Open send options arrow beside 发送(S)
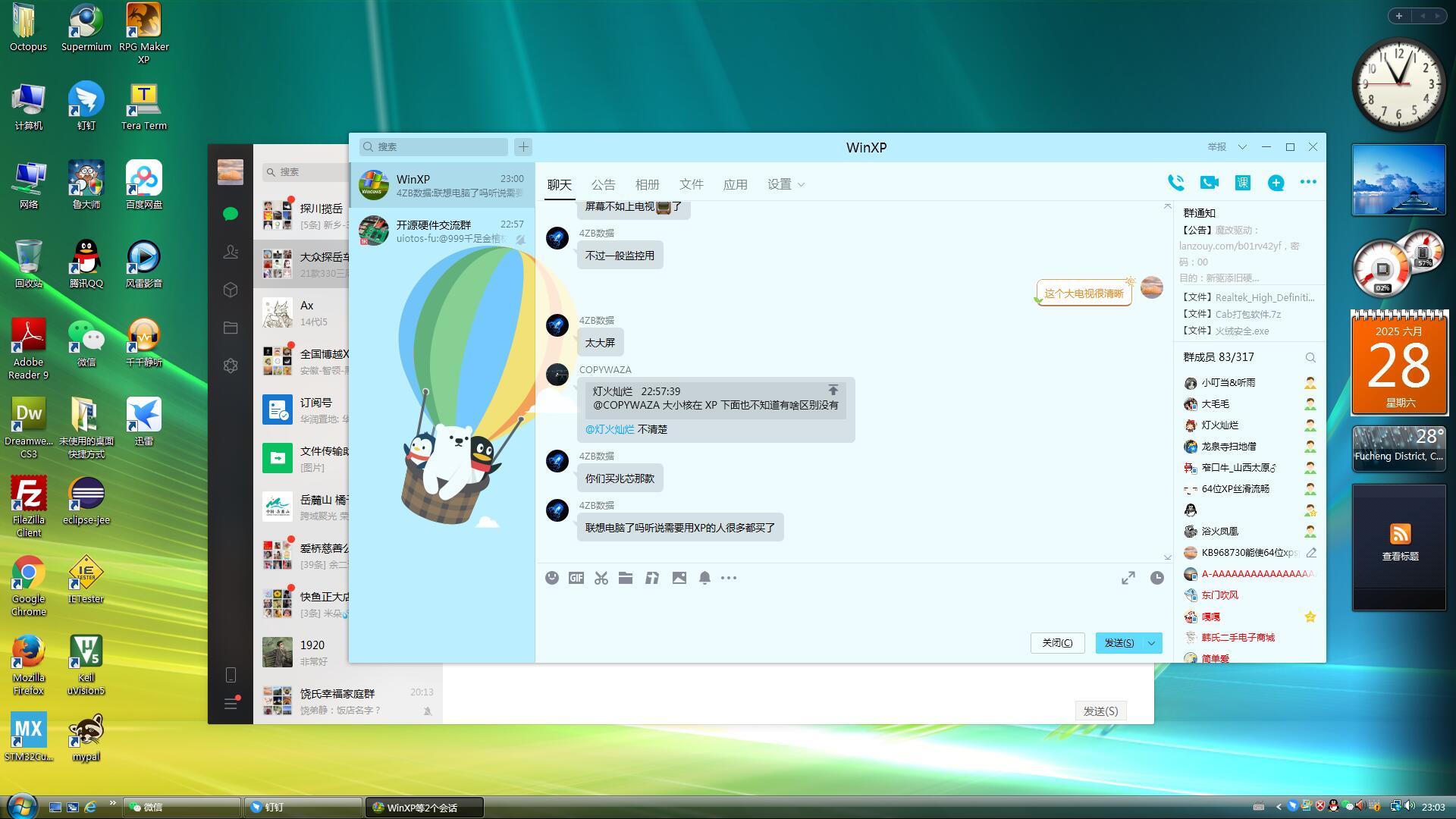Screen dimensions: 1456x819 click(x=1151, y=643)
